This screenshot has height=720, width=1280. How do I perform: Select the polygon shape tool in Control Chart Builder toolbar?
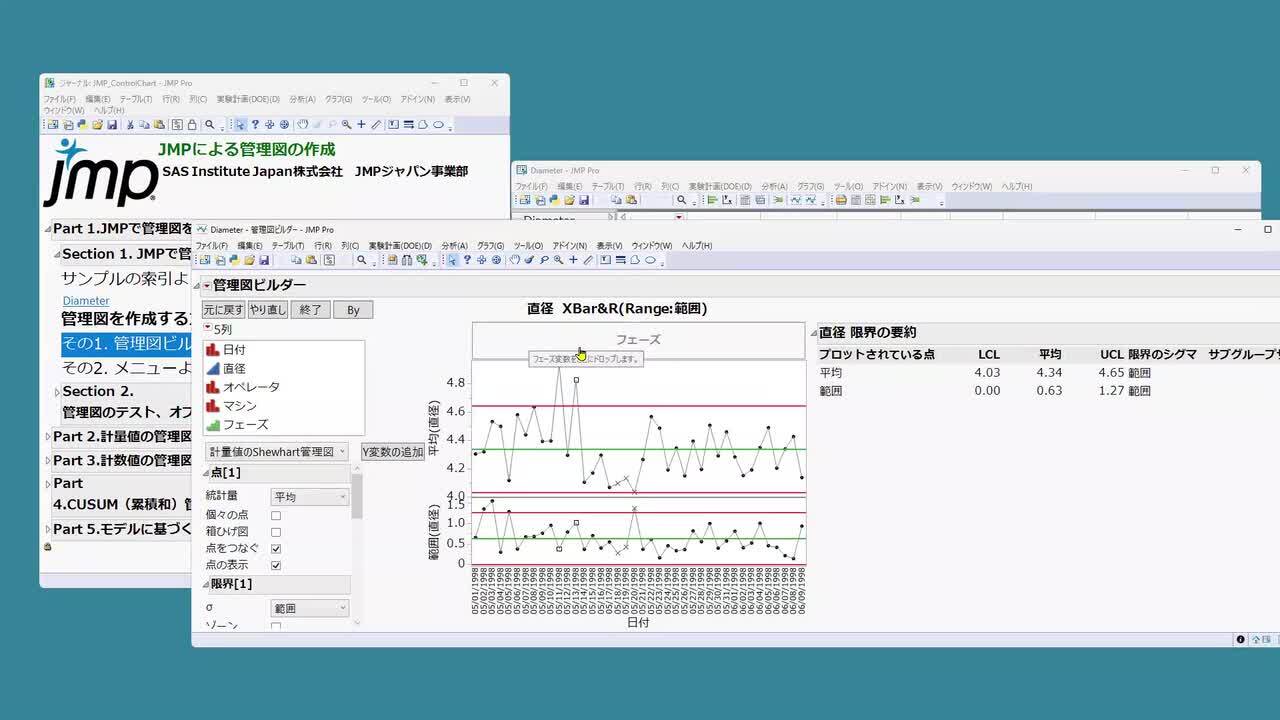point(635,260)
